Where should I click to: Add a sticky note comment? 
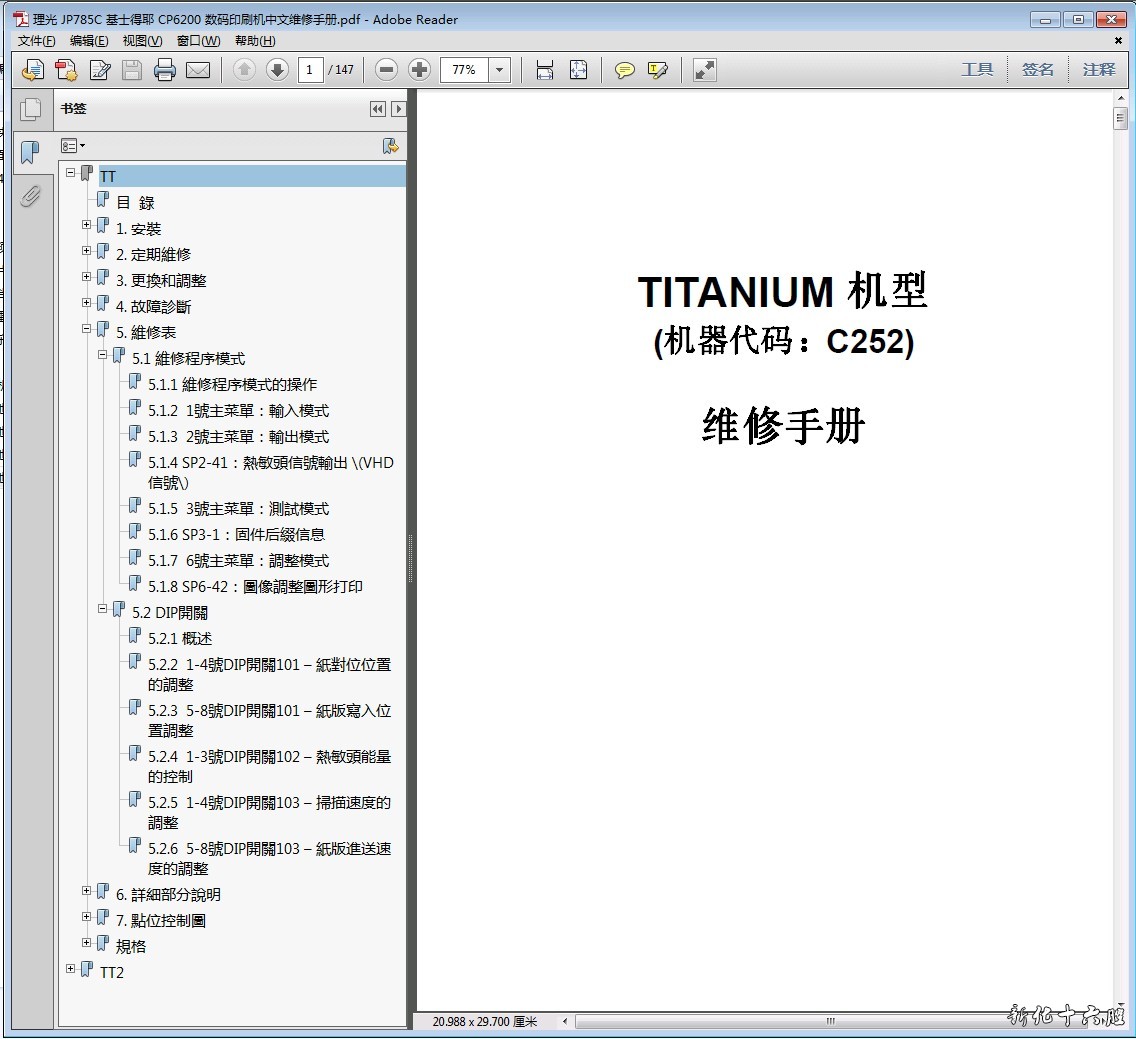tap(625, 70)
